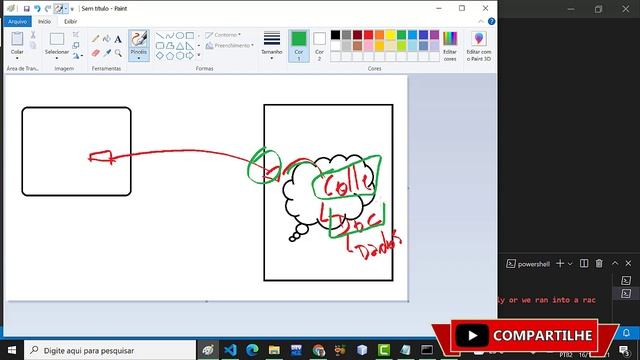Screen dimensions: 640x360
Task: Open Visual Studio Code from taskbar
Action: [230, 350]
